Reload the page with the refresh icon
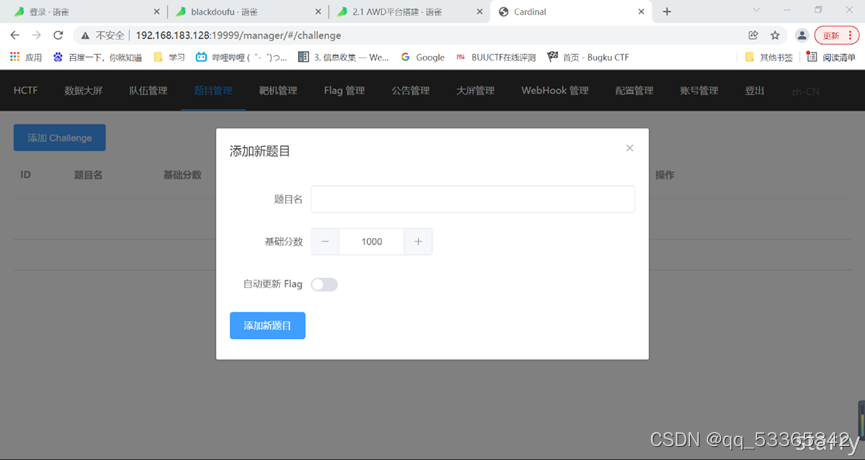This screenshot has height=460, width=865. (x=58, y=35)
